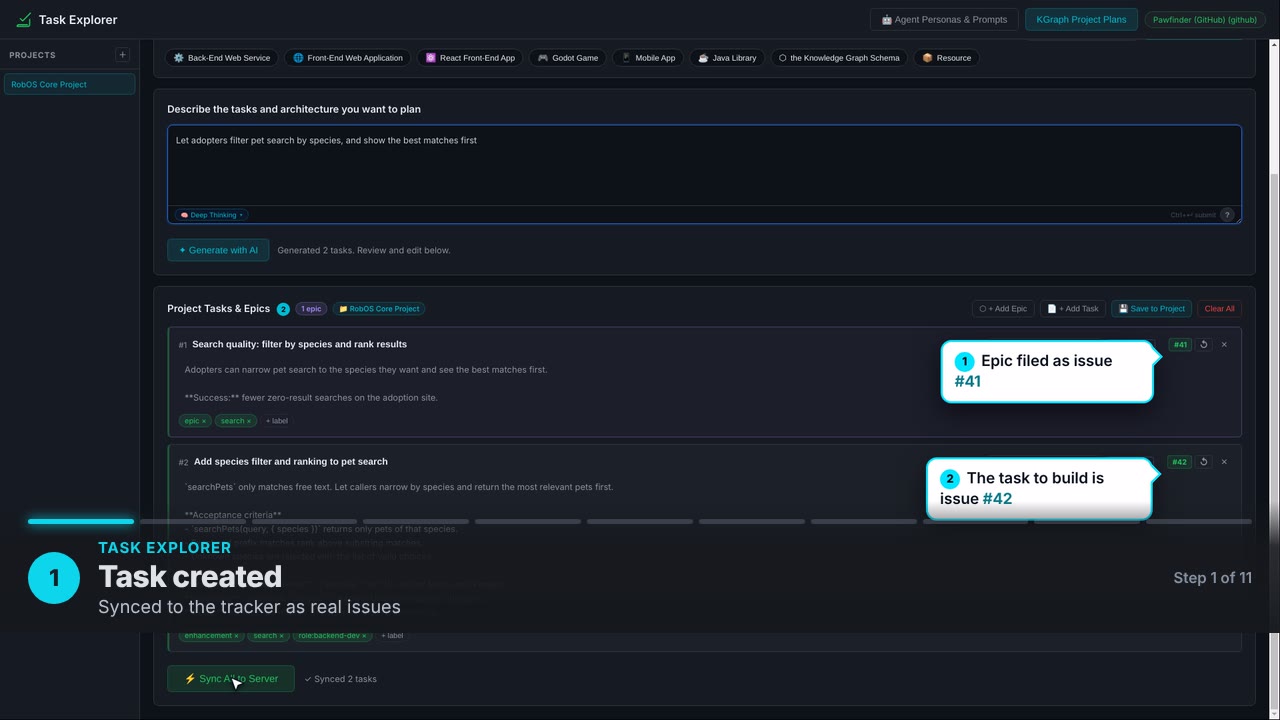Add a new project with the plus icon
The width and height of the screenshot is (1280, 720).
122,55
